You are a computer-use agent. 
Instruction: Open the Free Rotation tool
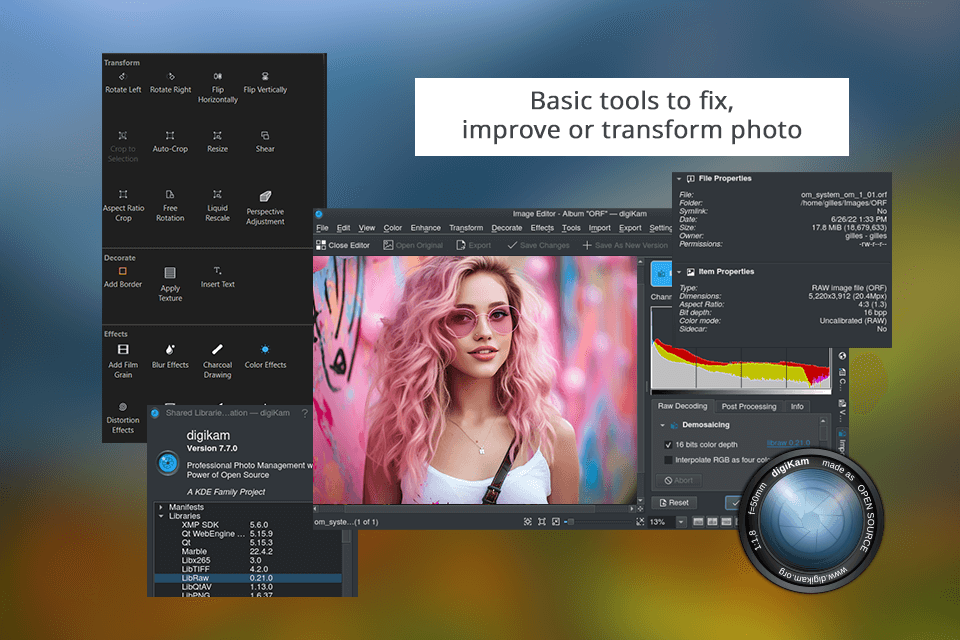click(x=170, y=206)
